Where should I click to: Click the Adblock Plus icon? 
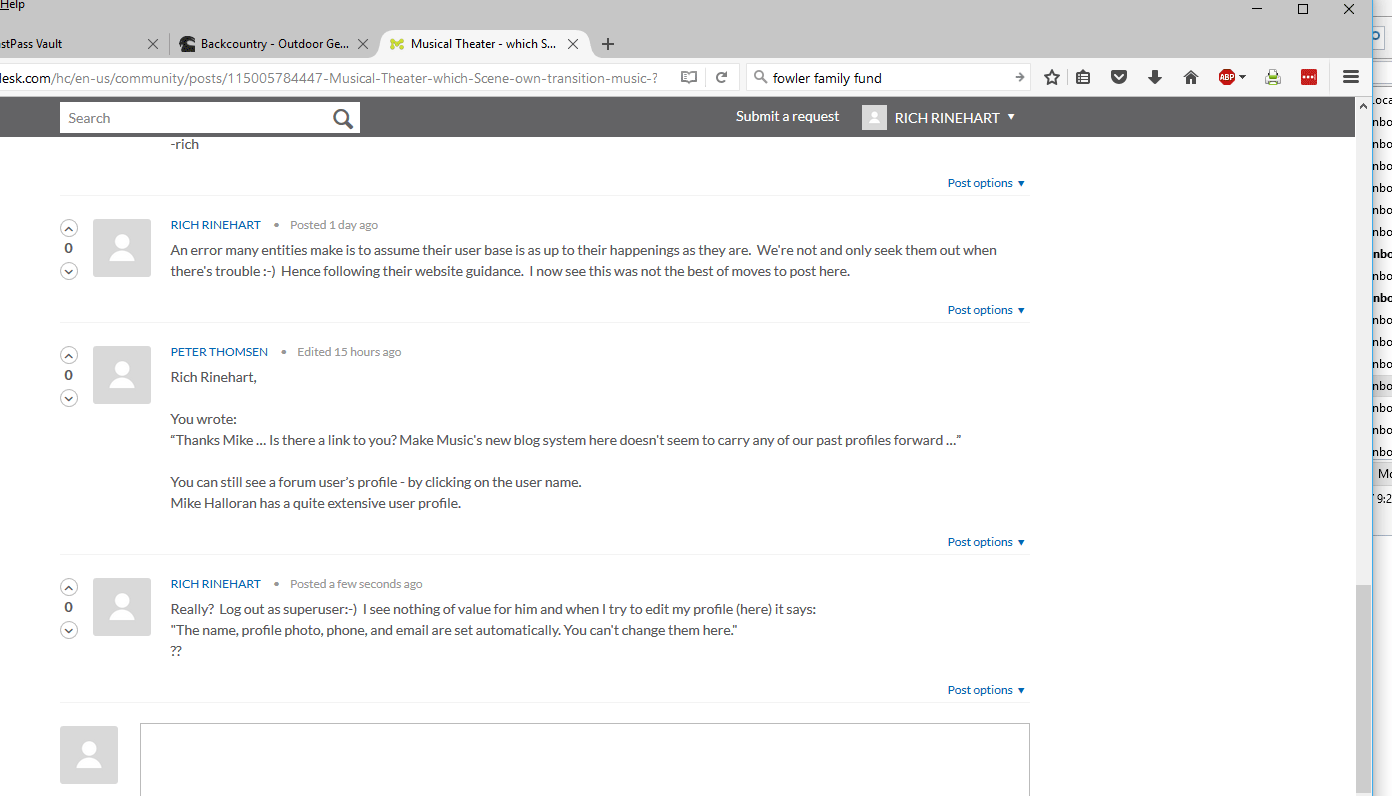(x=1231, y=78)
